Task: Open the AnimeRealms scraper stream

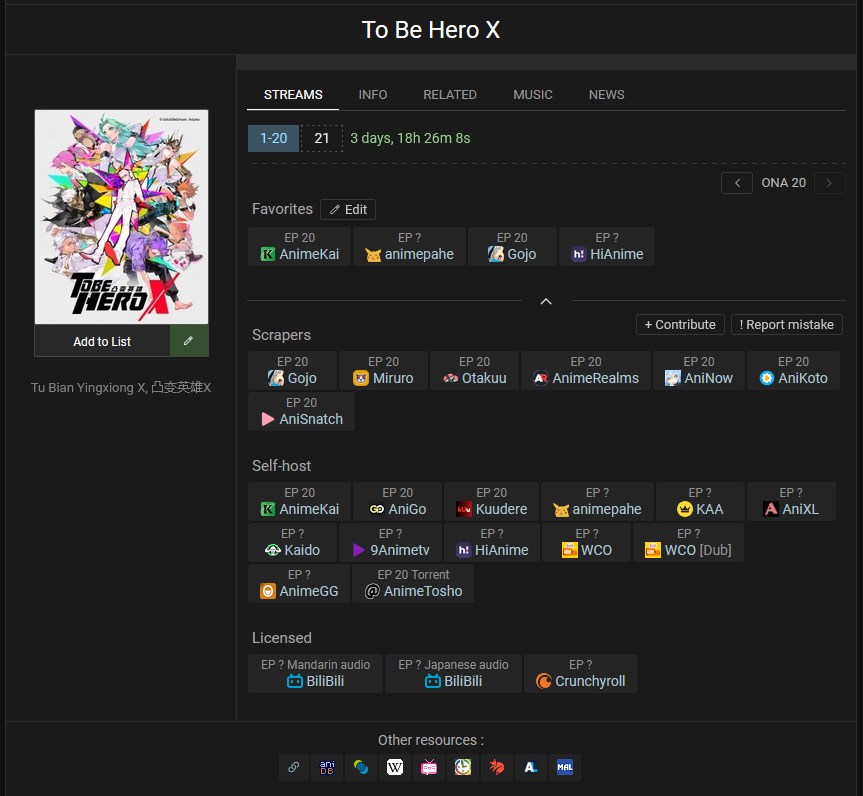Action: click(x=586, y=370)
